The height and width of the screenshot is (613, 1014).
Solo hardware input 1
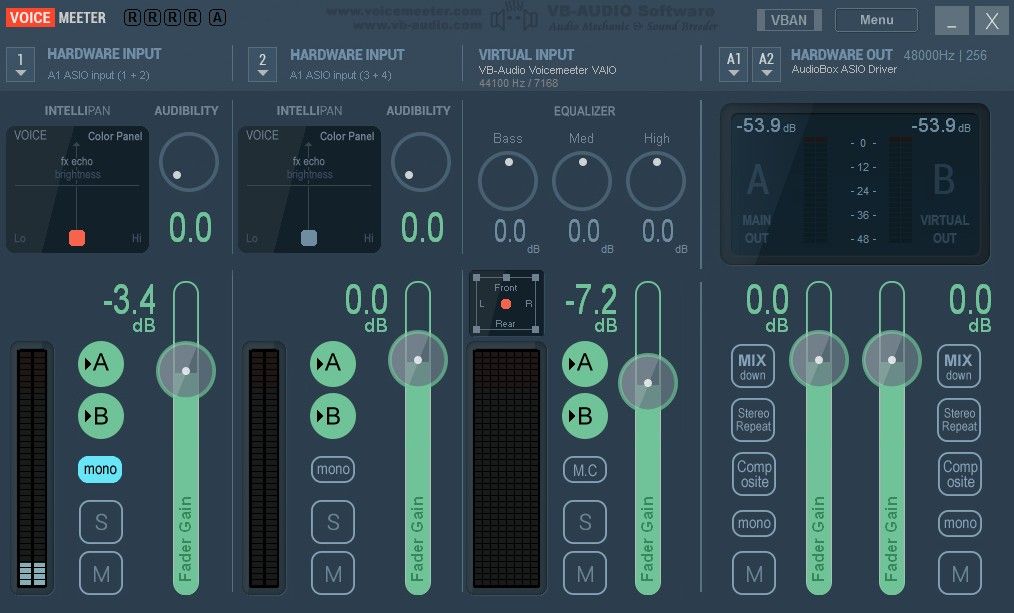101,522
